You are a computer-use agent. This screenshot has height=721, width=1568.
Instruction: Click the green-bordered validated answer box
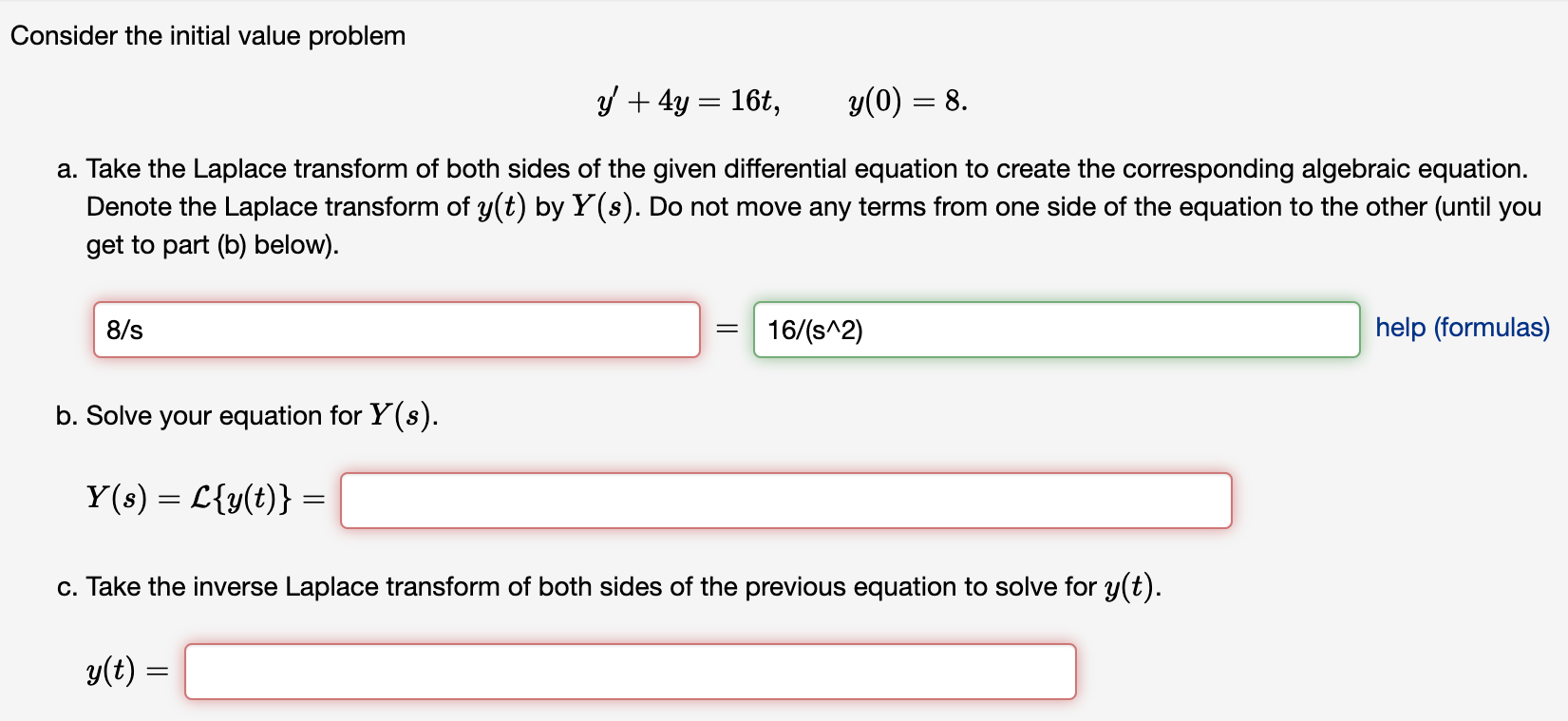(x=1055, y=330)
